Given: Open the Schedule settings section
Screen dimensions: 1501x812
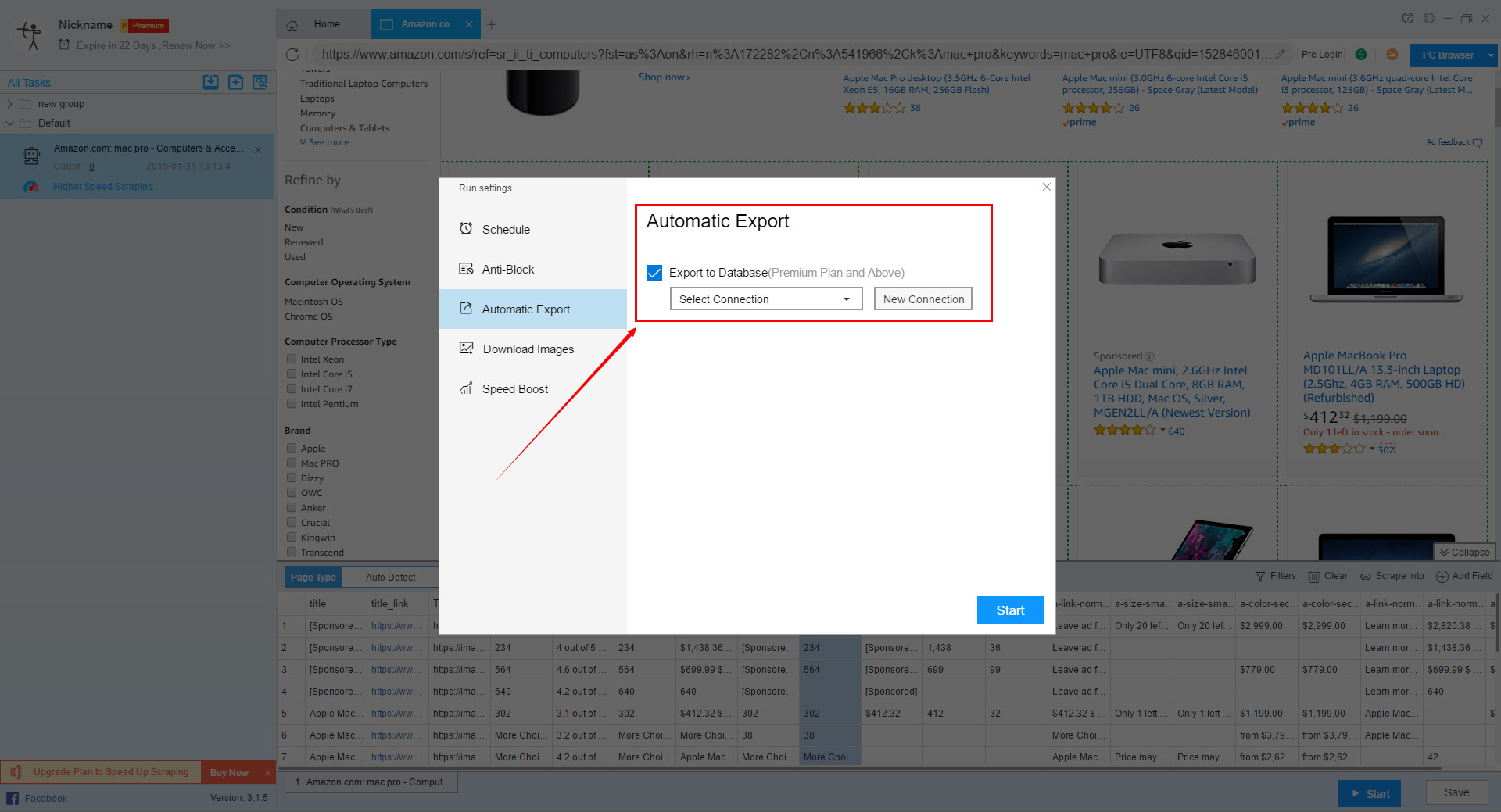Looking at the screenshot, I should [506, 229].
